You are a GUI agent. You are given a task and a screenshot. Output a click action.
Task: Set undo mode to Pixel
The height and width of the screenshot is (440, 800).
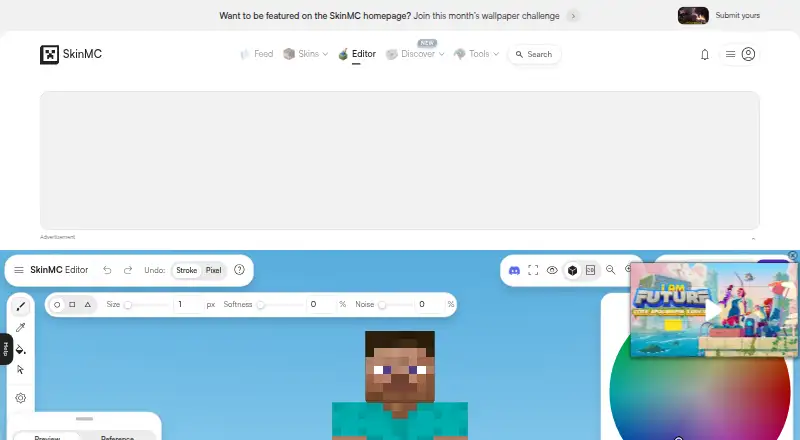coord(213,270)
